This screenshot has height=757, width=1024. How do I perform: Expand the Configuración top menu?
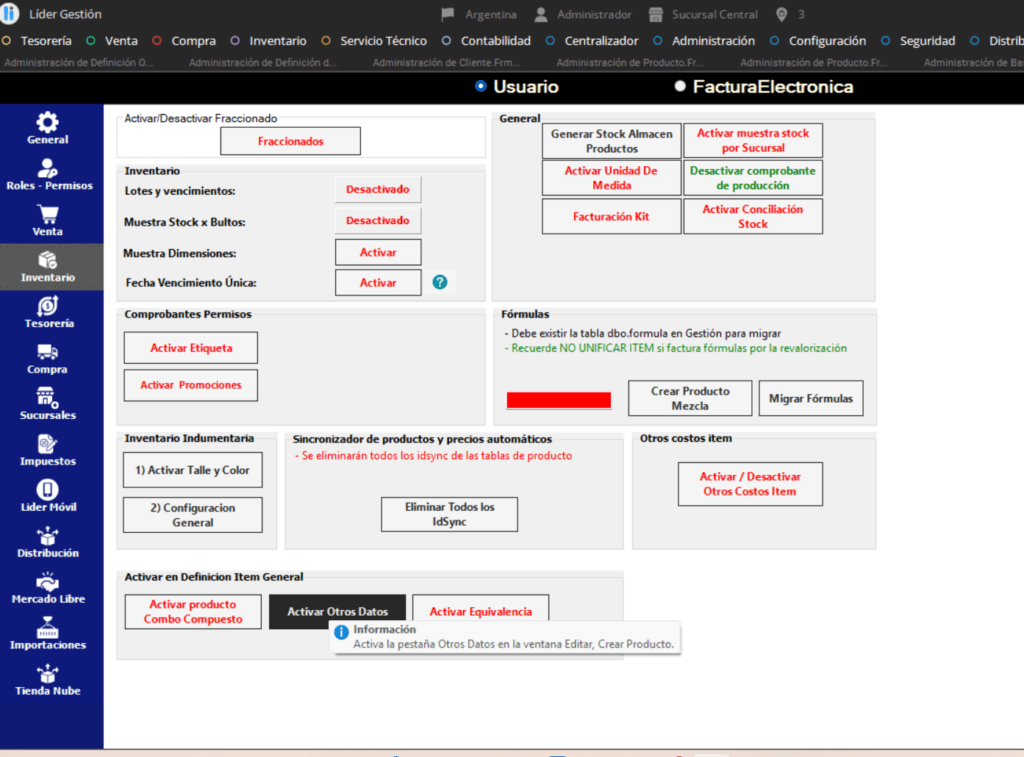827,41
